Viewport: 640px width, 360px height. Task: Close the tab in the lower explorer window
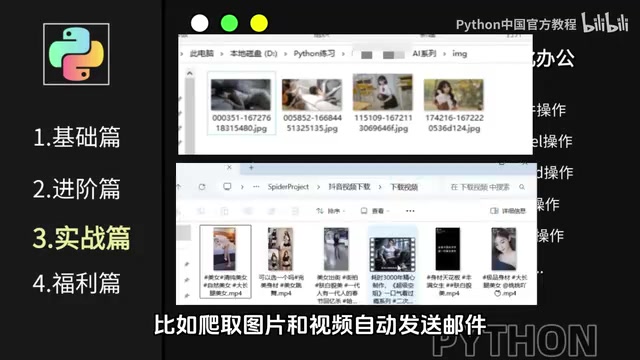(229, 167)
